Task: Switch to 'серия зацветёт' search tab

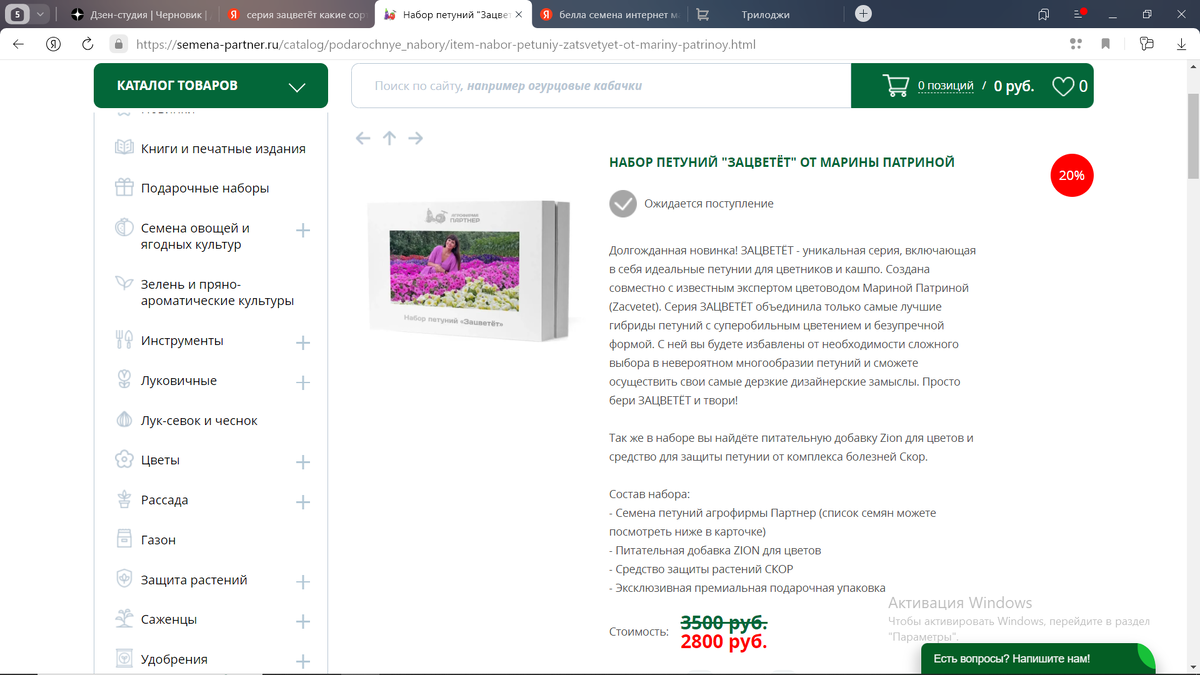Action: 297,15
